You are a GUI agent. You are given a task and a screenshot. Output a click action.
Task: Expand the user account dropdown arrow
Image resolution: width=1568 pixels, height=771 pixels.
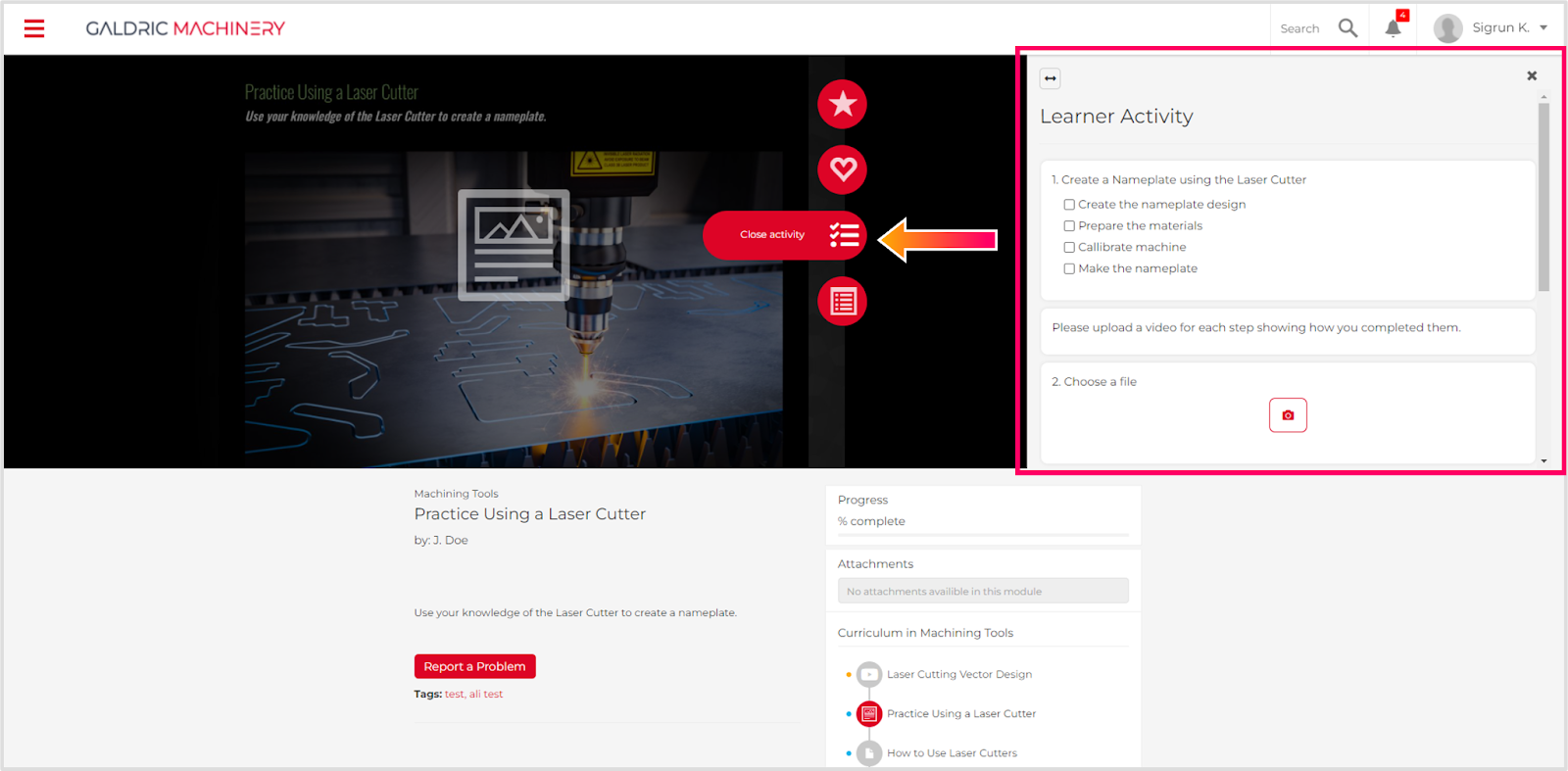click(x=1543, y=27)
